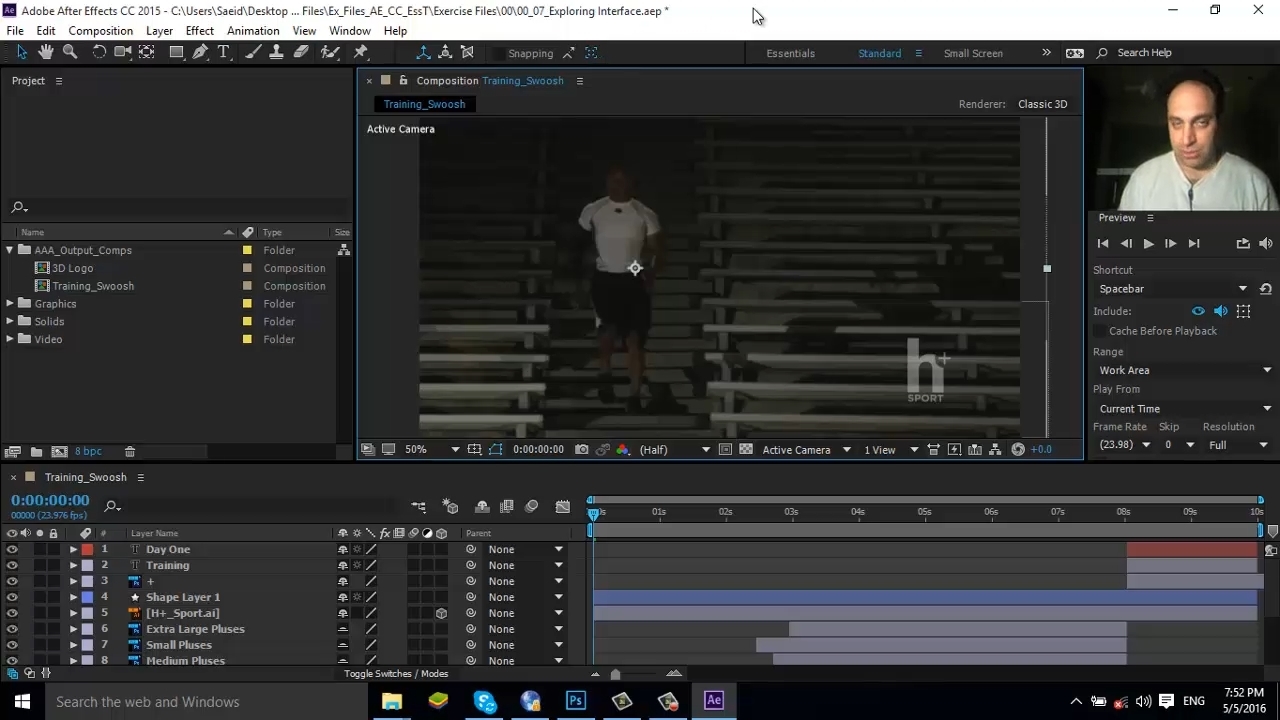Open the 50% magnification dropdown
The height and width of the screenshot is (720, 1280).
[x=432, y=450]
